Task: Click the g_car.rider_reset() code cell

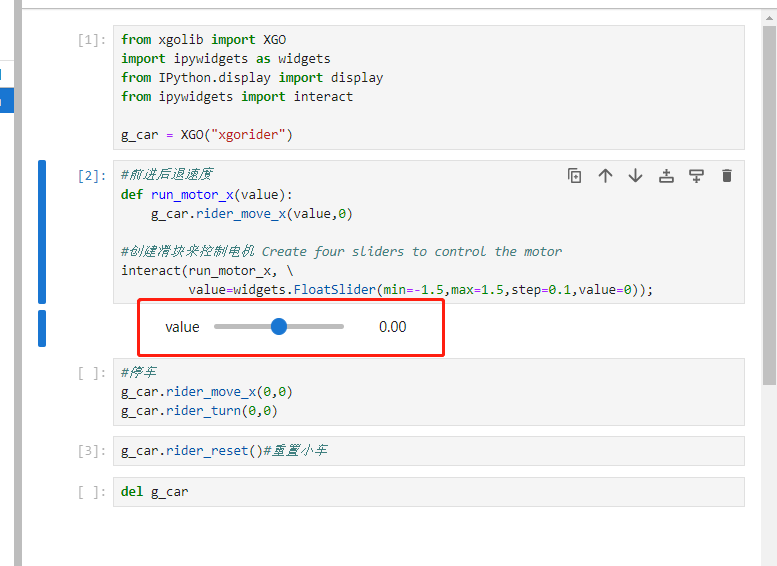Action: (429, 451)
